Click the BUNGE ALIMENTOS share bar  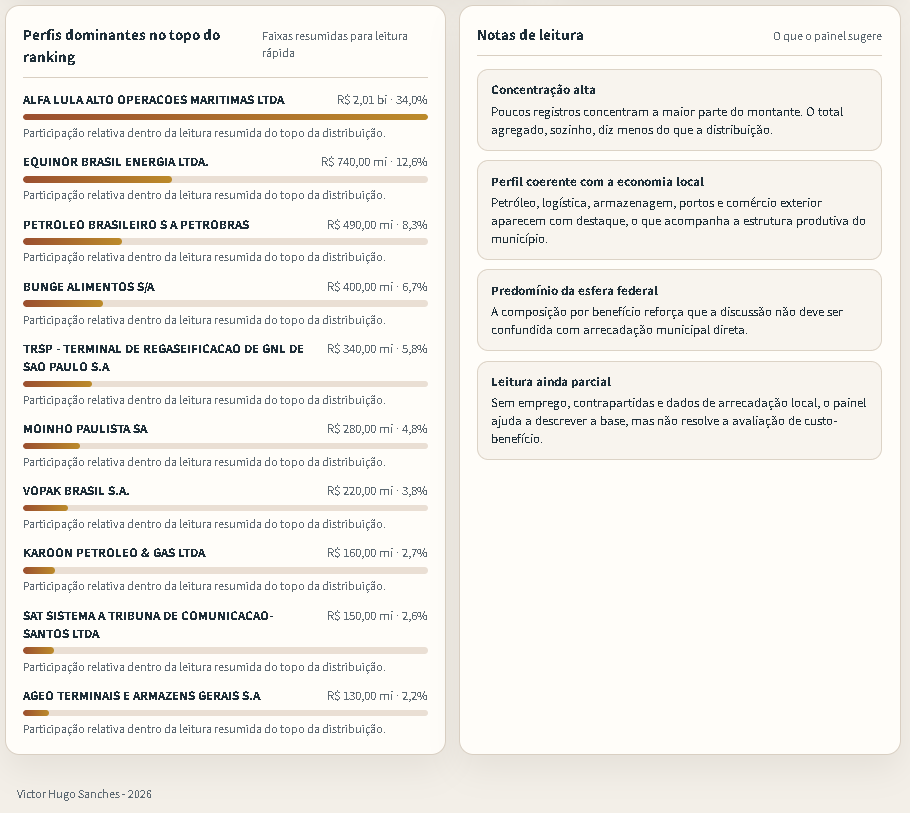coord(225,303)
